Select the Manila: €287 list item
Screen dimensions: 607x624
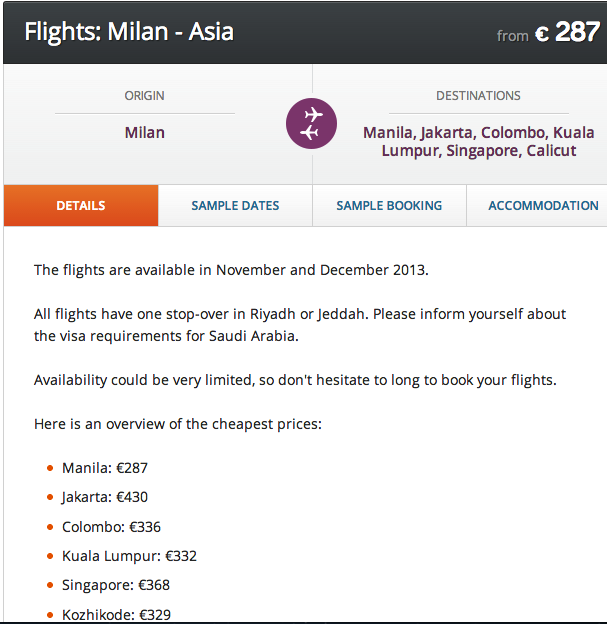[105, 467]
